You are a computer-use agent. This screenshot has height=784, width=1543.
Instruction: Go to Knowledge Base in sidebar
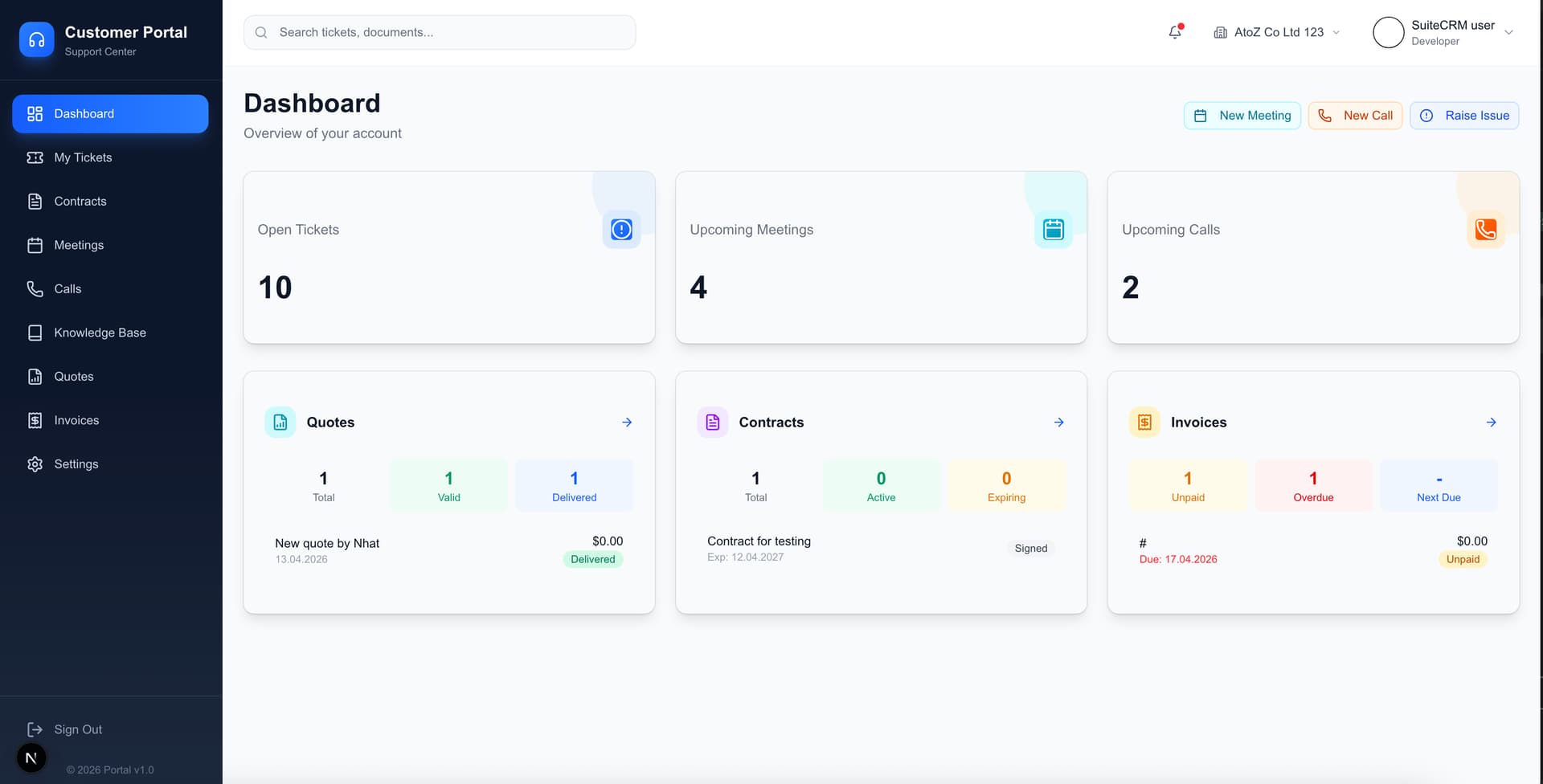(100, 333)
